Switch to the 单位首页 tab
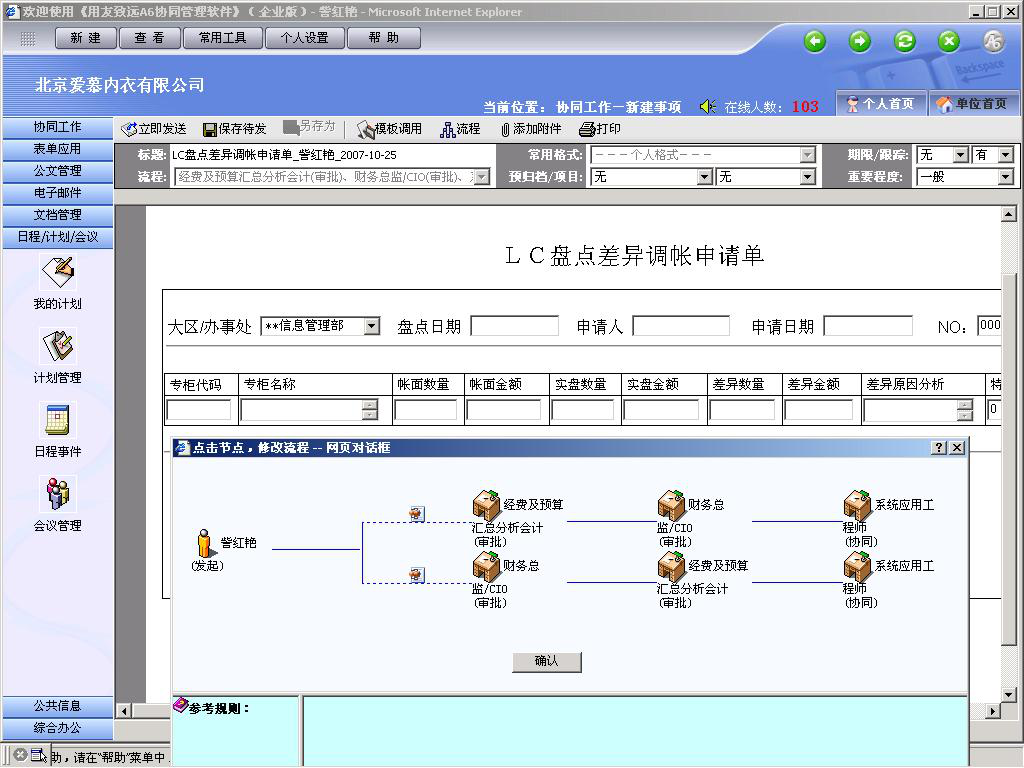The image size is (1024, 768). pos(972,104)
